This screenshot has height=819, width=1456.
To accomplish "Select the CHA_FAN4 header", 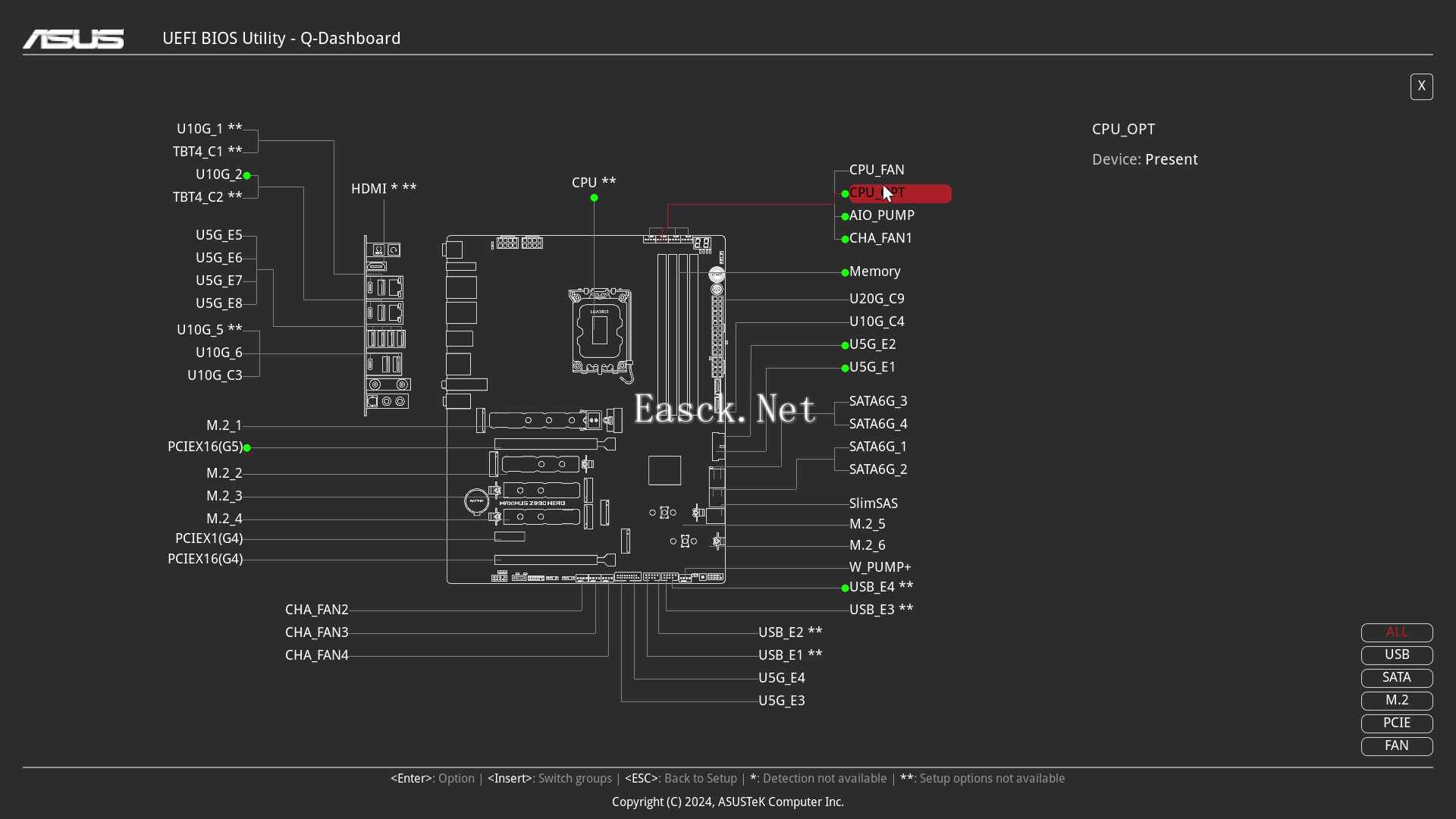I will point(317,655).
